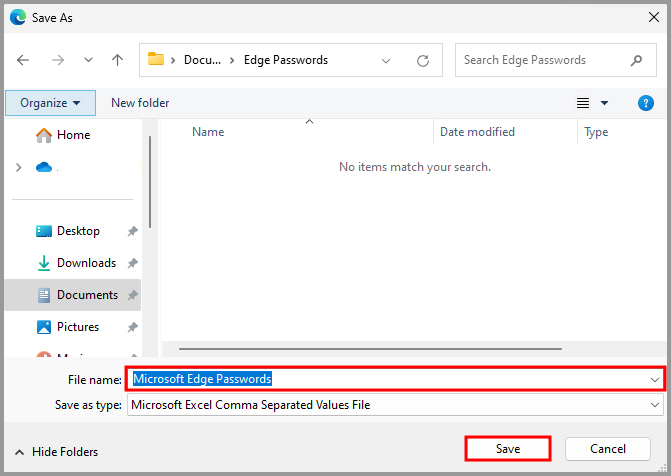
Task: Go up one folder level
Action: 117,60
